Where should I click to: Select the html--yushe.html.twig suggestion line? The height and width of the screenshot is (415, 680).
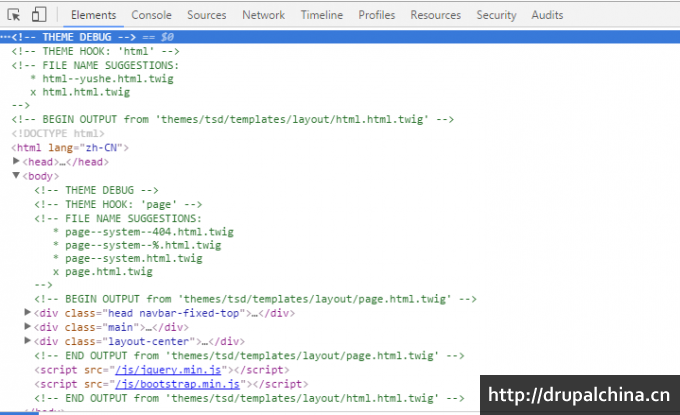pyautogui.click(x=102, y=78)
